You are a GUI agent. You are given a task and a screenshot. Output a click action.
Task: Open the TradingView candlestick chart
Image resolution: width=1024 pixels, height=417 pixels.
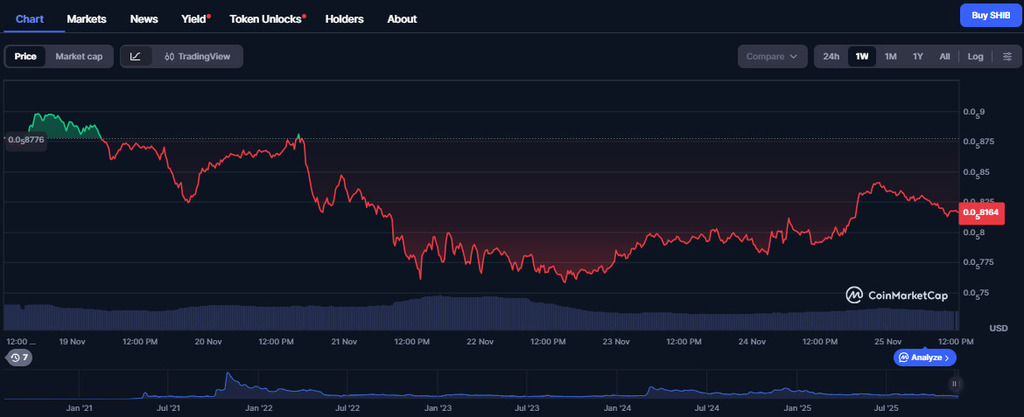click(x=197, y=56)
